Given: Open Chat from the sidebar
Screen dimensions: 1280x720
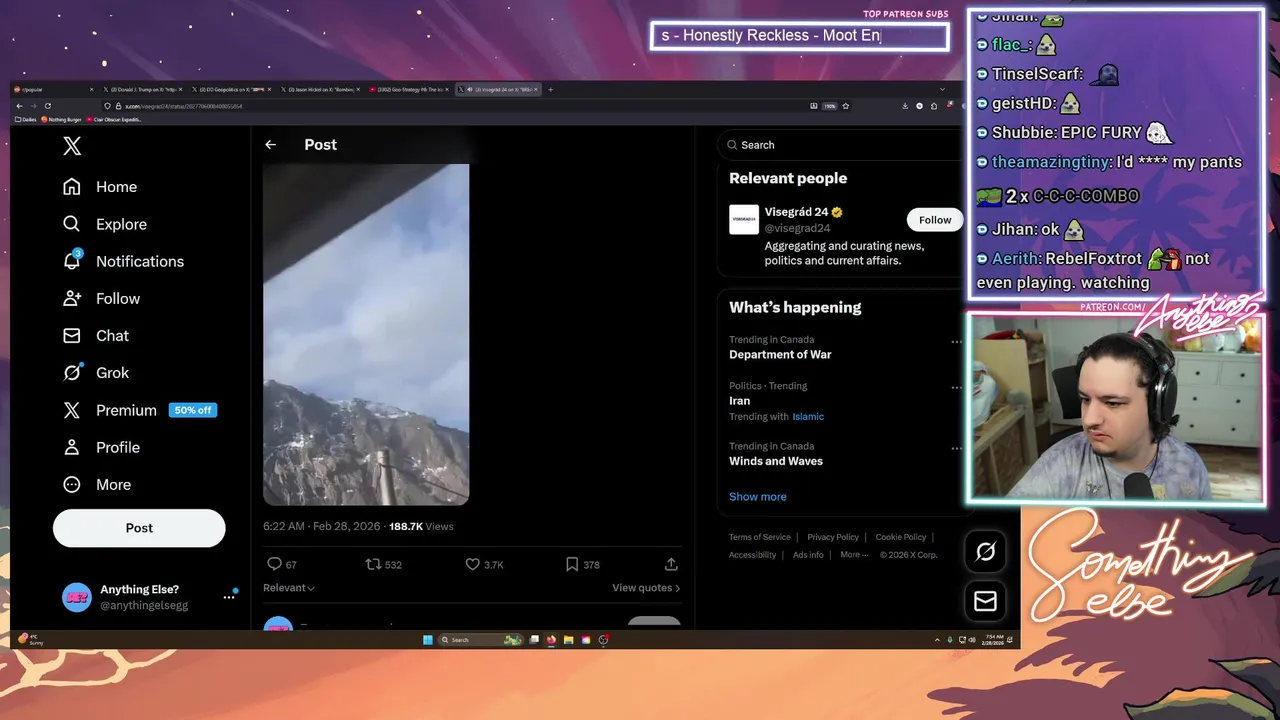Looking at the screenshot, I should [x=95, y=335].
